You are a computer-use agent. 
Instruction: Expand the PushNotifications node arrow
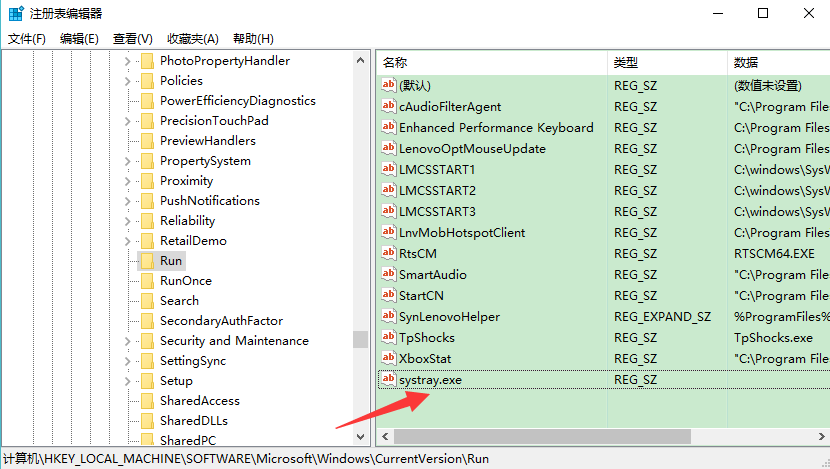pos(127,201)
